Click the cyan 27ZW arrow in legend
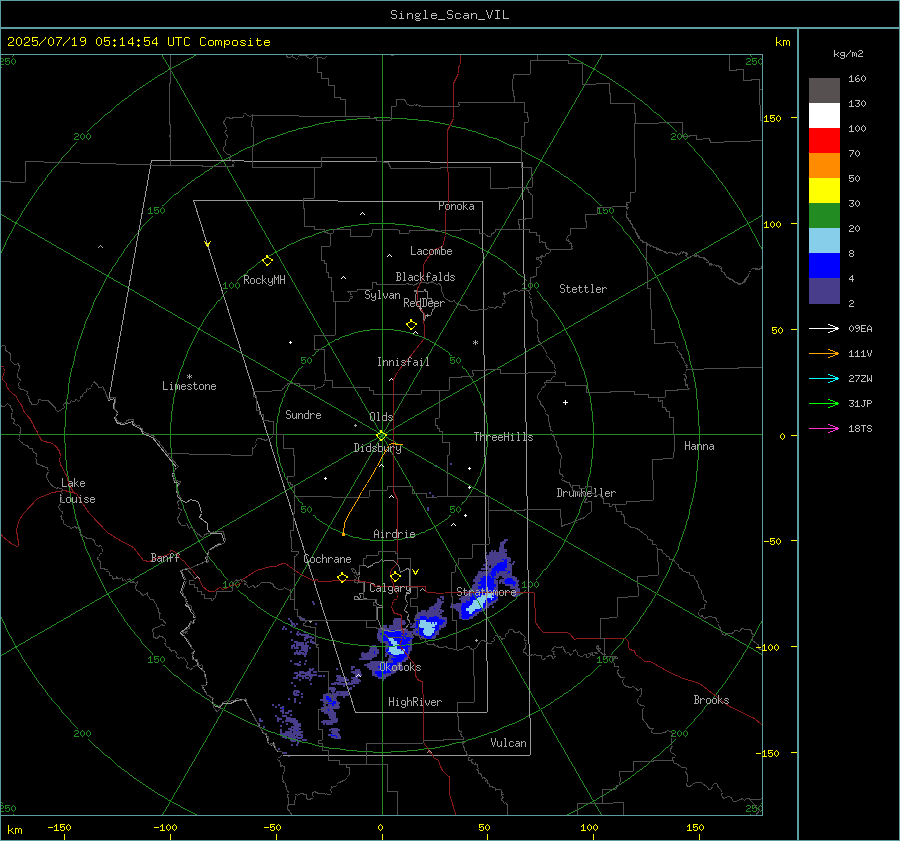900x841 pixels. tap(824, 378)
